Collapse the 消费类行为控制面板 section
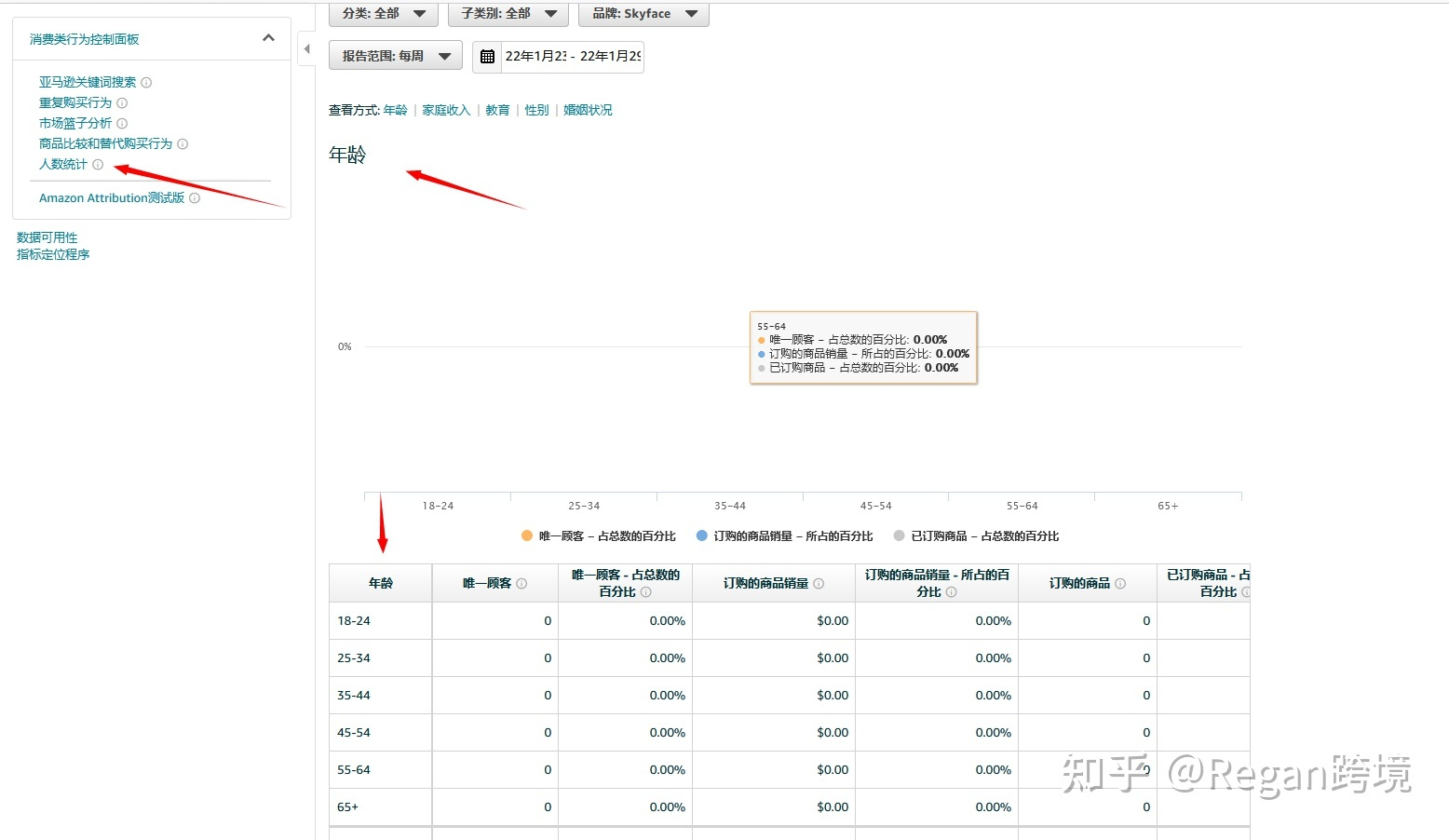 268,38
